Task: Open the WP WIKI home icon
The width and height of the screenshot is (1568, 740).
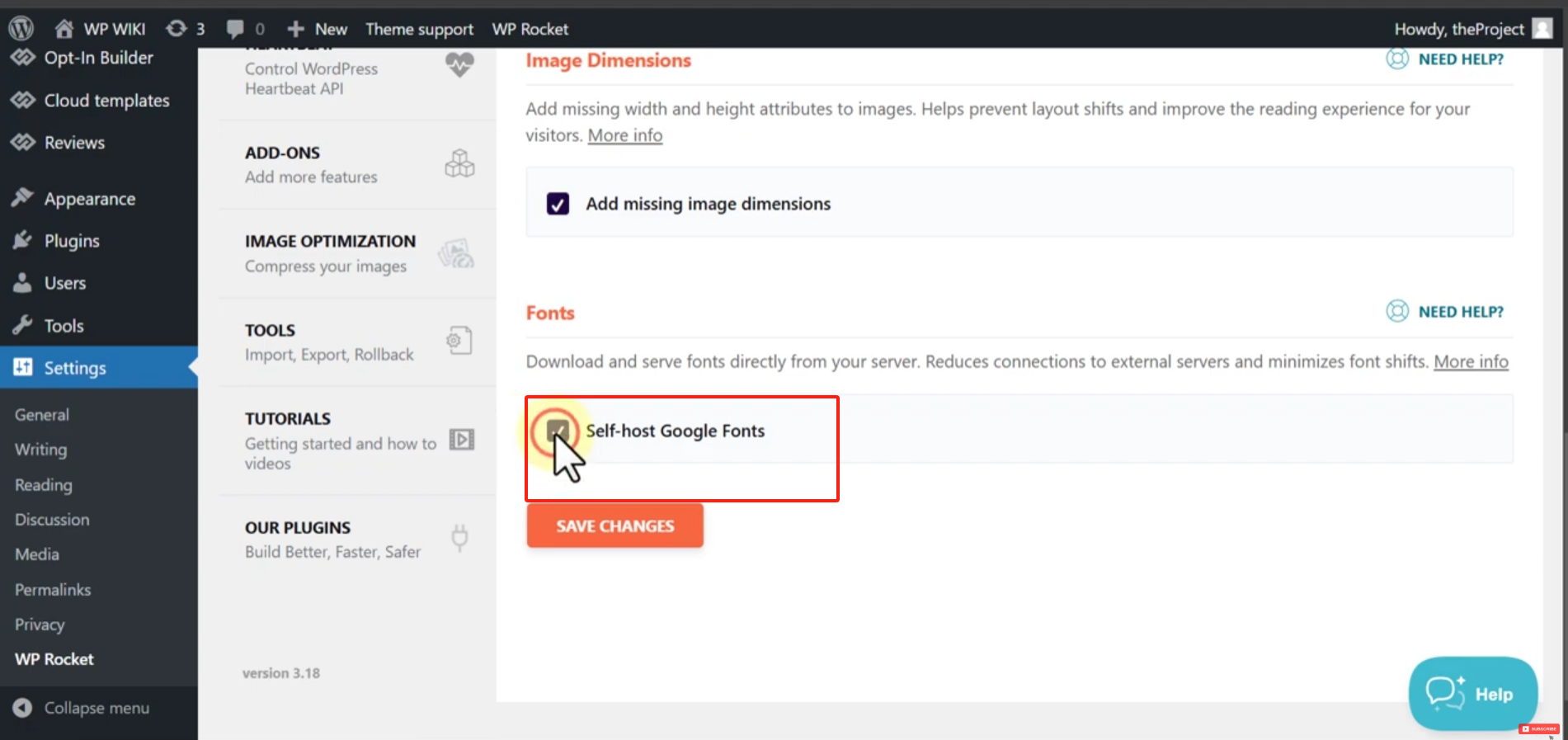Action: 64,29
